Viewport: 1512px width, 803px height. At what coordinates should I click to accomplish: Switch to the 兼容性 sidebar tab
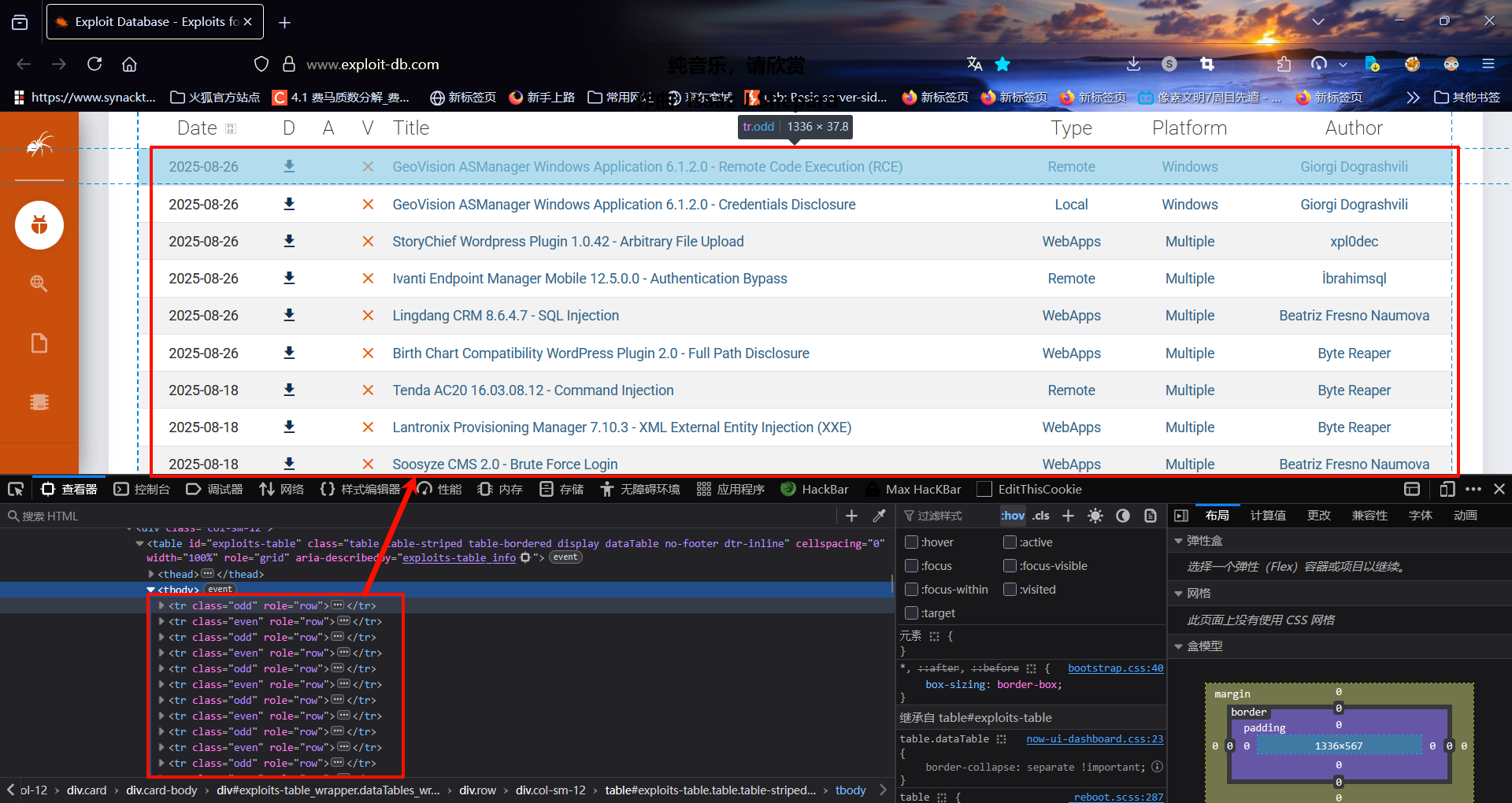pos(1369,516)
